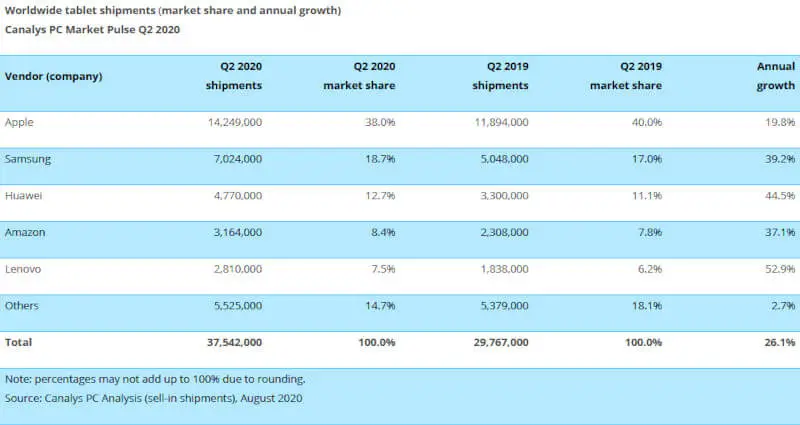Viewport: 800px width, 425px height.
Task: Click Lenovo's 52.9% annual growth value
Action: (x=780, y=269)
